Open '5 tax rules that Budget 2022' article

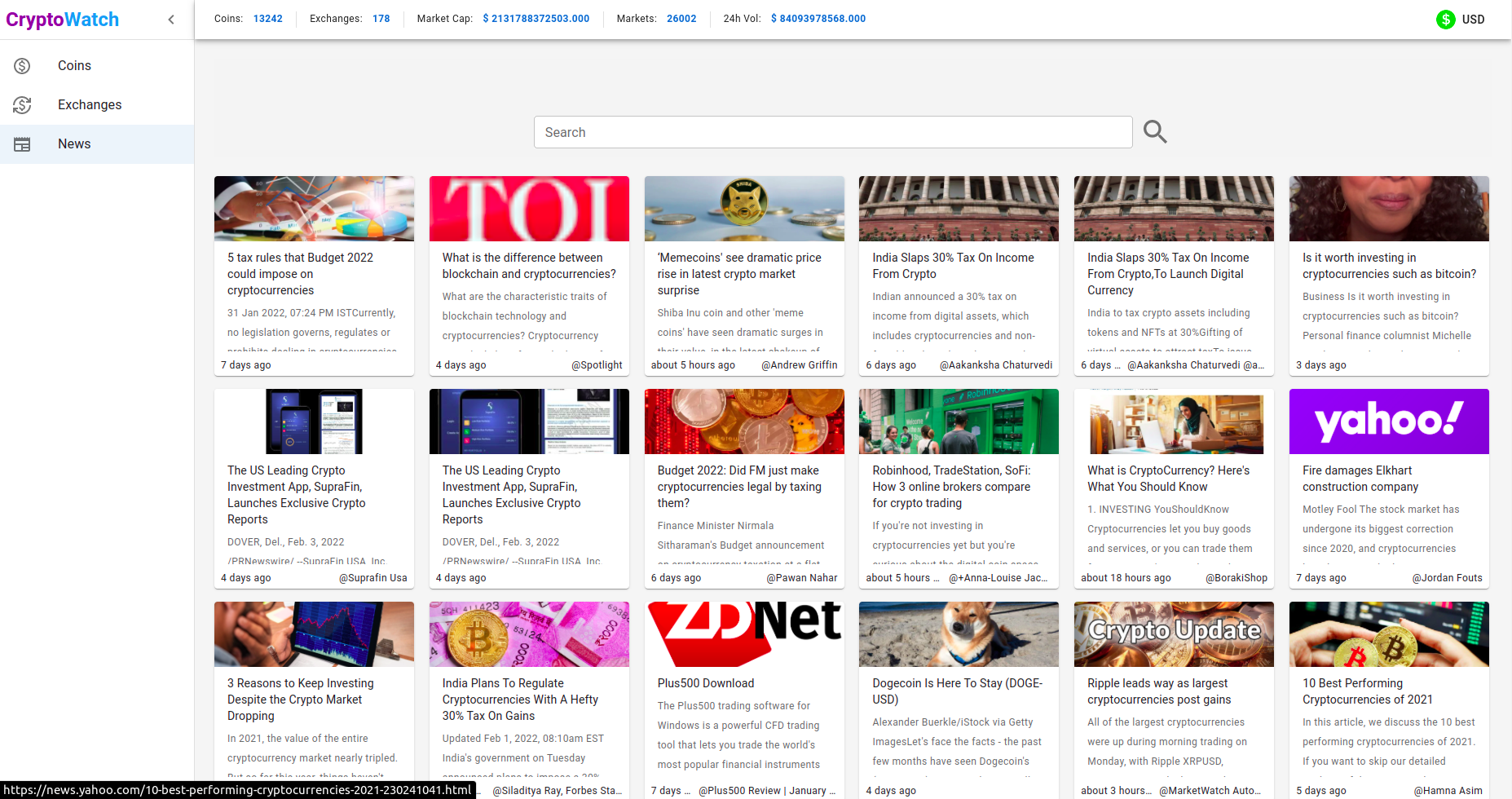300,274
